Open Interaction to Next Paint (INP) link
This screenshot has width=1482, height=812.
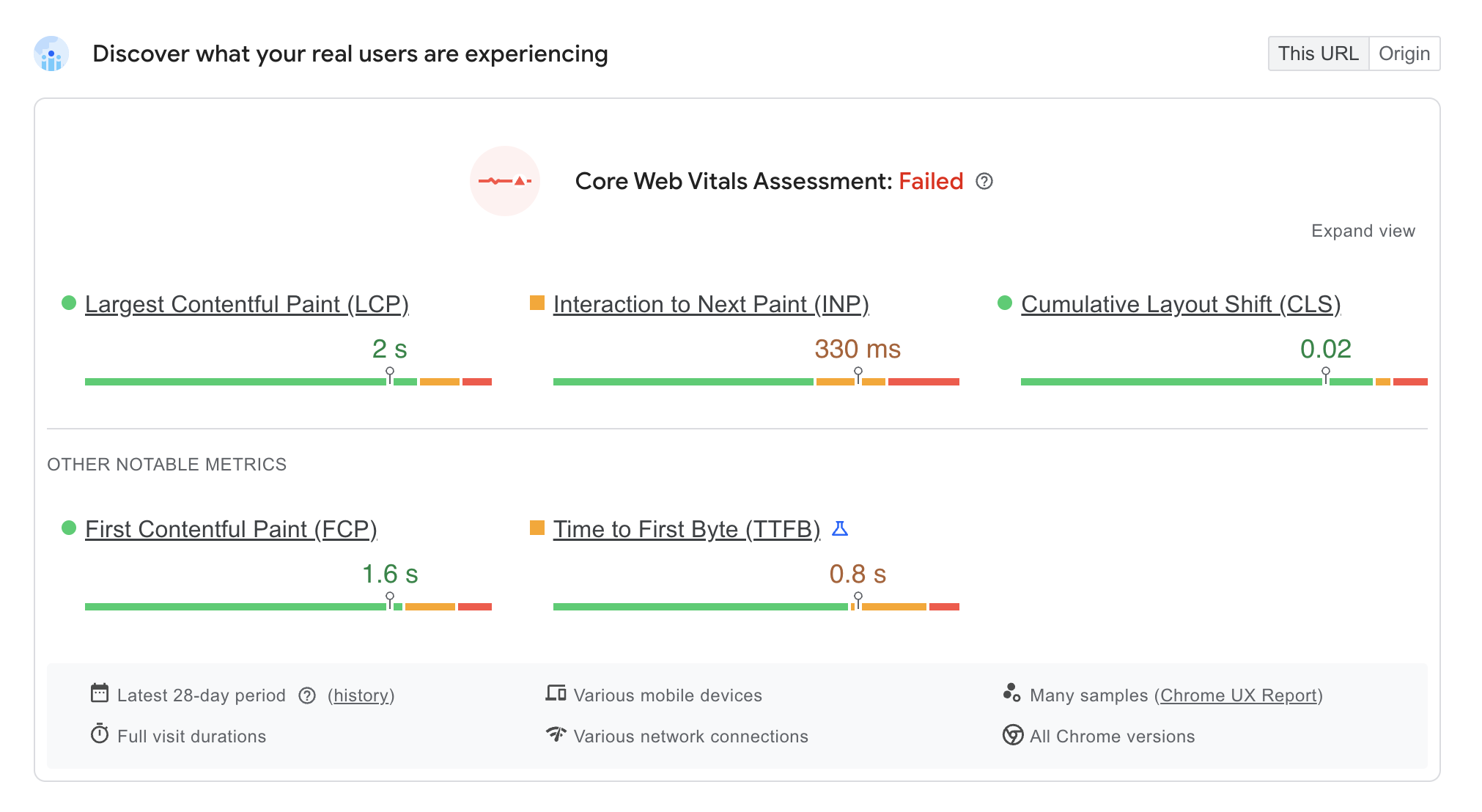[711, 304]
